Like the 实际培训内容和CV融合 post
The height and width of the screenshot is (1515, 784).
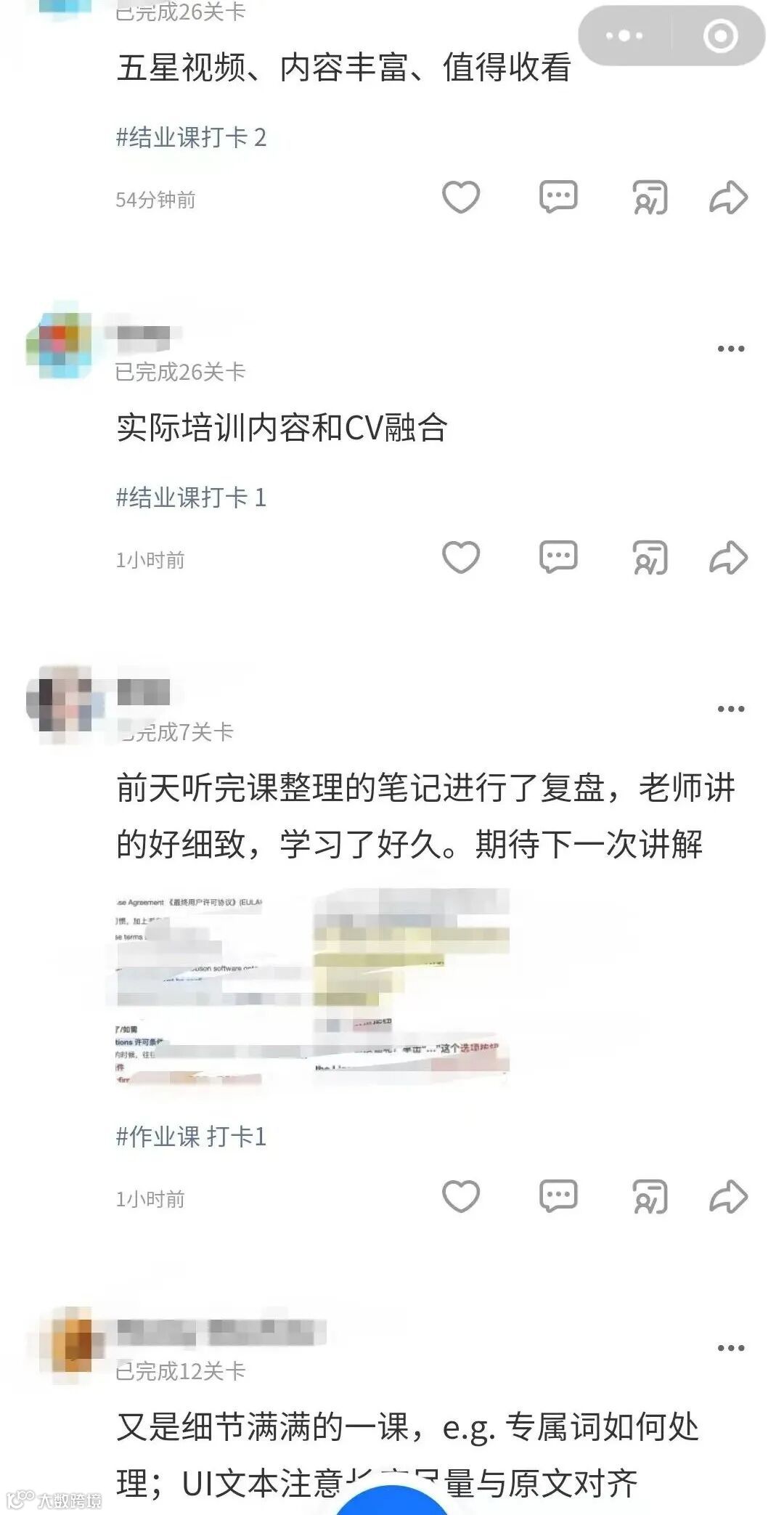[x=461, y=557]
